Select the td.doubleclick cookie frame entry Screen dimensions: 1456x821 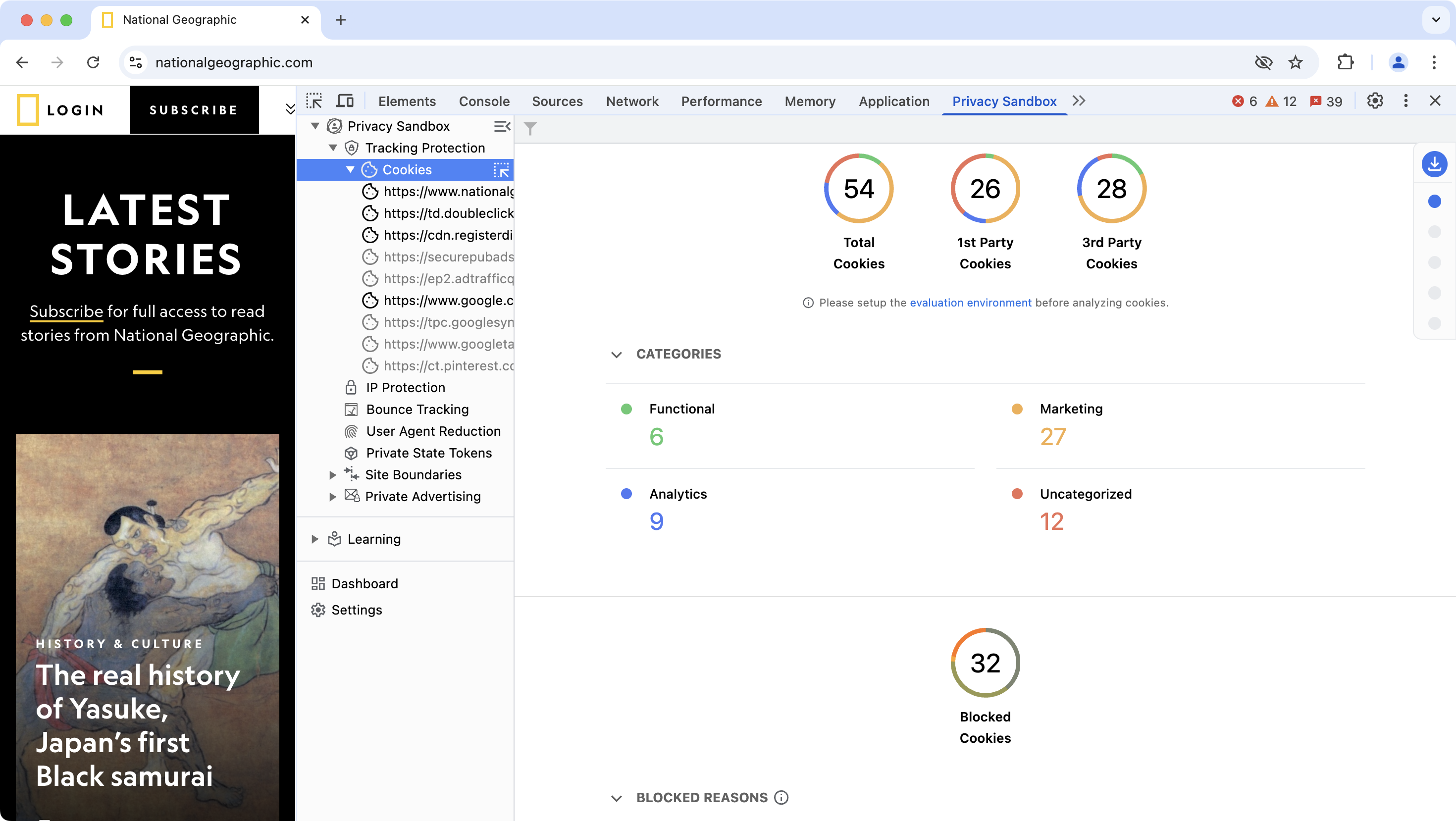(448, 213)
